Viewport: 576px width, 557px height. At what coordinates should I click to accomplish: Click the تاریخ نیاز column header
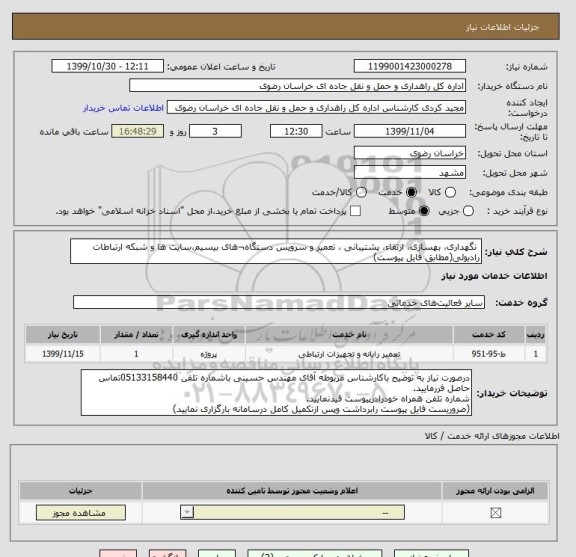63,334
